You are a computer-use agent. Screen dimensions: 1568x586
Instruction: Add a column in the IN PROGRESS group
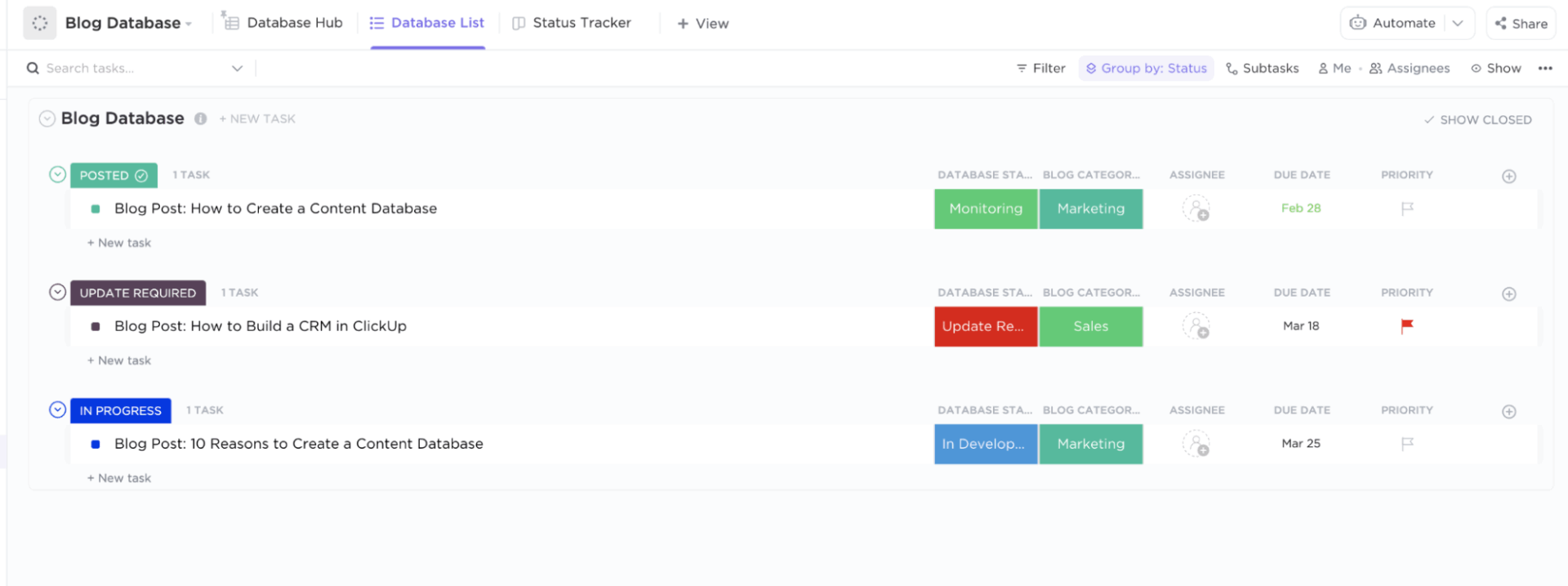coord(1509,412)
